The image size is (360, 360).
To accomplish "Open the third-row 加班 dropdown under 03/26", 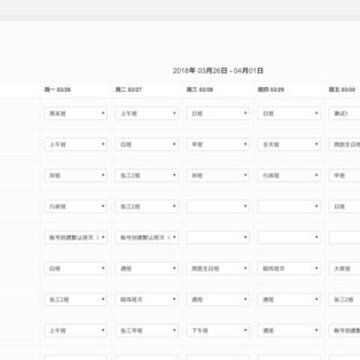I will point(76,175).
